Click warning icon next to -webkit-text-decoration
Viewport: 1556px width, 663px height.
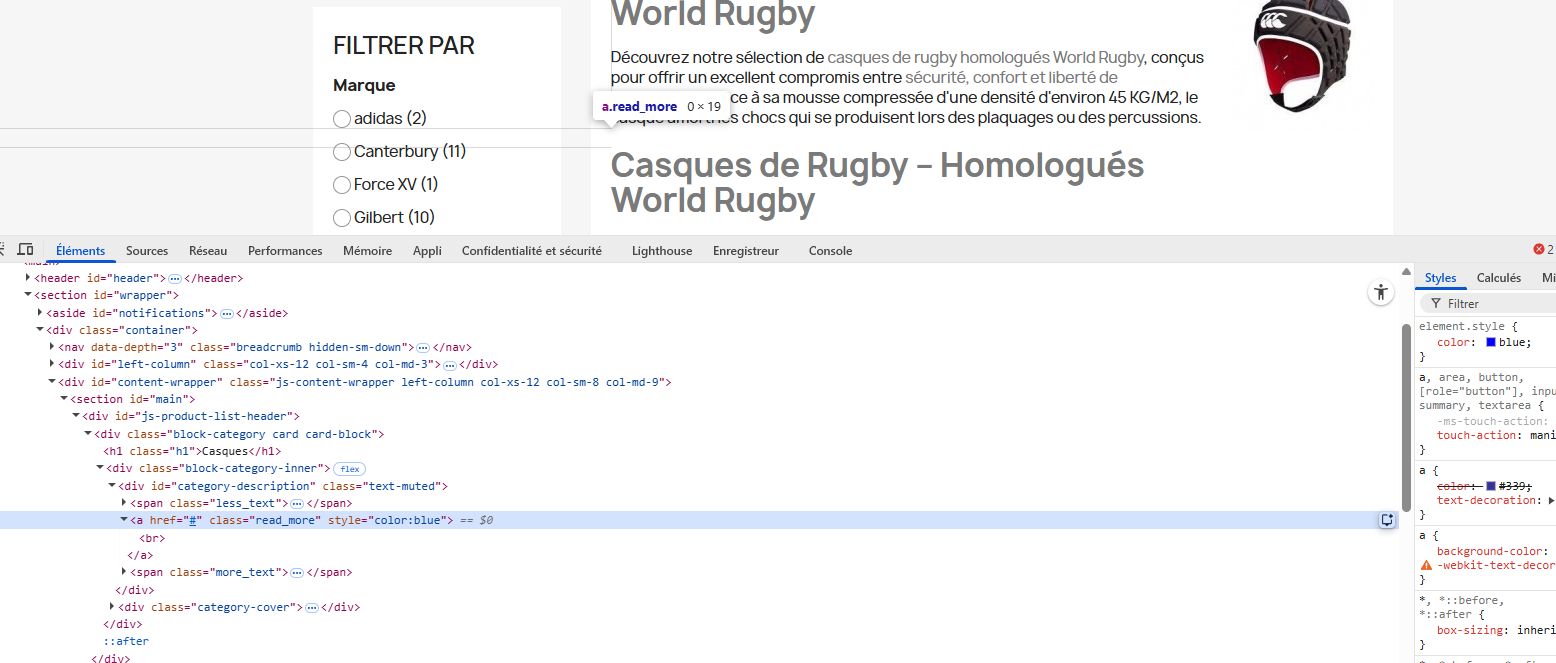pyautogui.click(x=1427, y=565)
